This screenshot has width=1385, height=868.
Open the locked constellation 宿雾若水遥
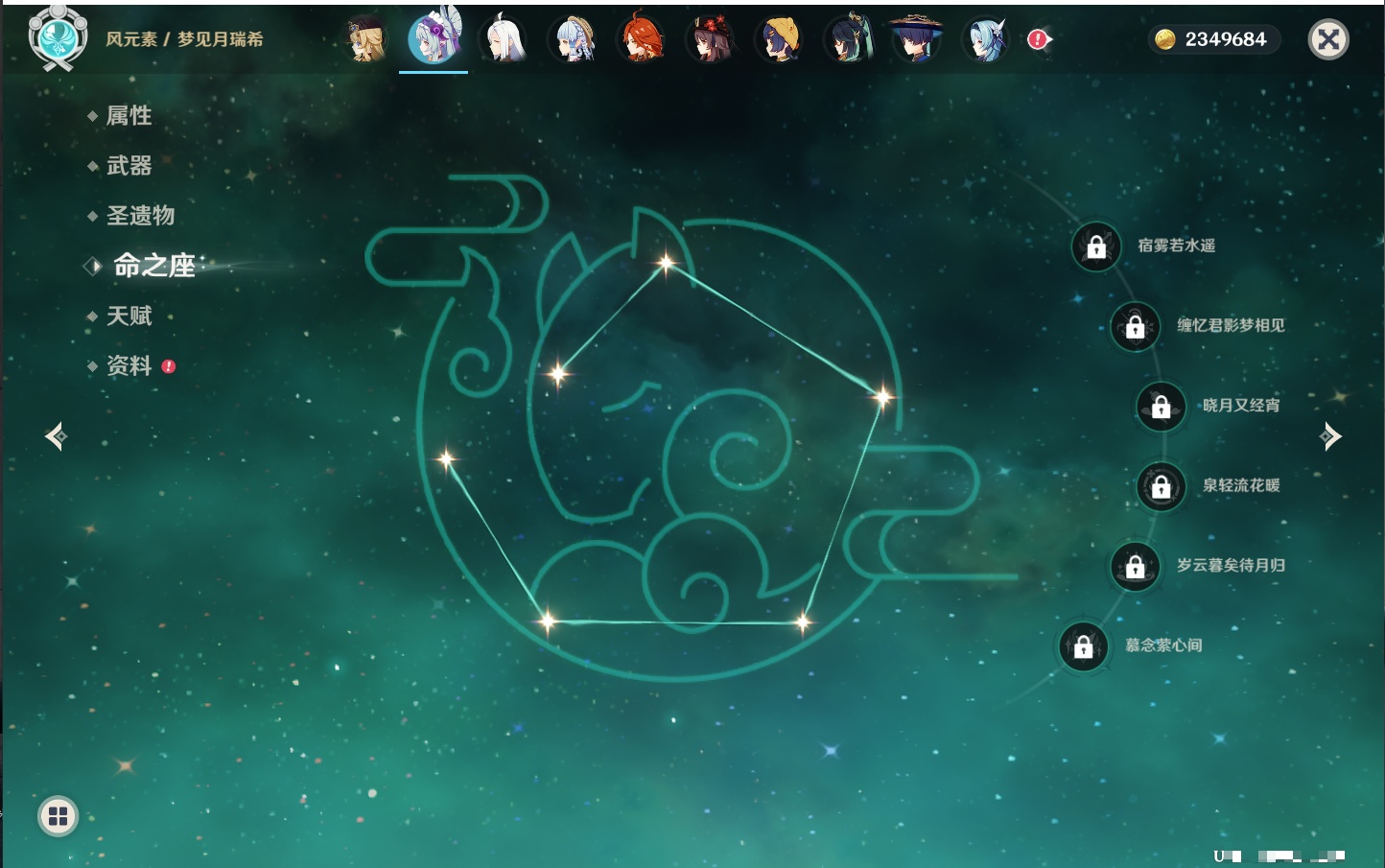pyautogui.click(x=1096, y=246)
